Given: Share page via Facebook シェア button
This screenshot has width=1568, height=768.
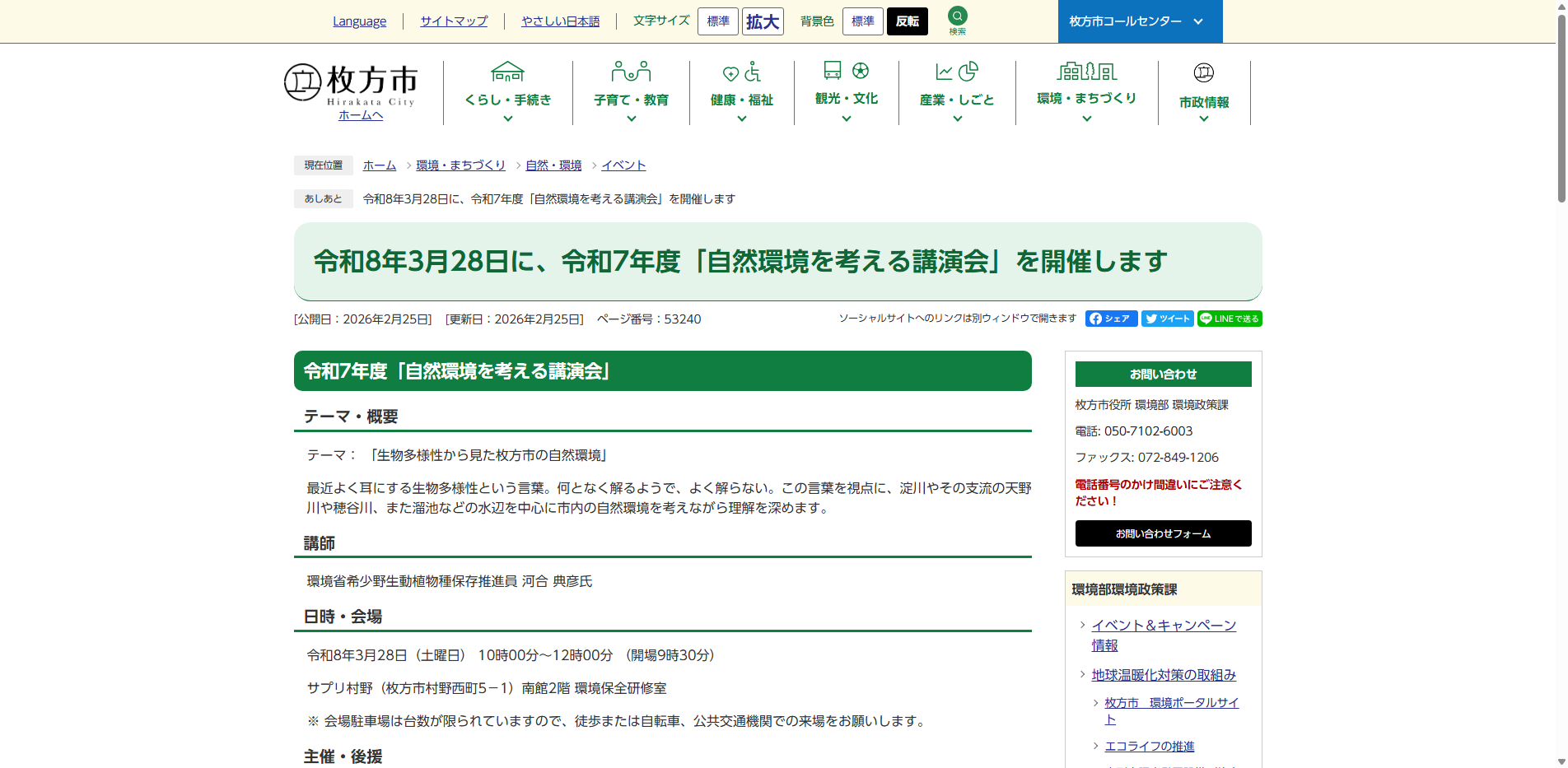Looking at the screenshot, I should click(1111, 319).
